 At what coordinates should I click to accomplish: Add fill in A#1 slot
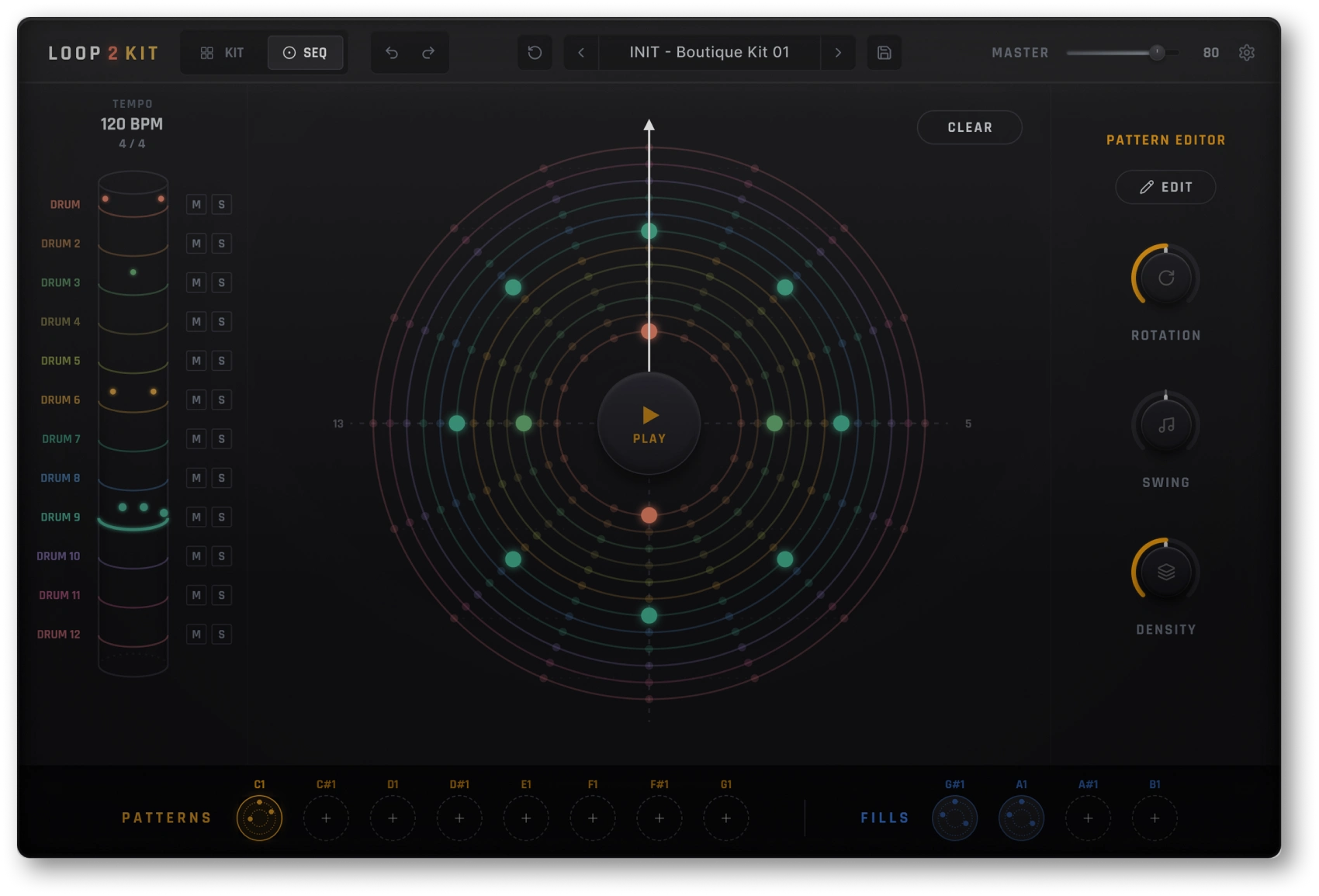[x=1088, y=818]
